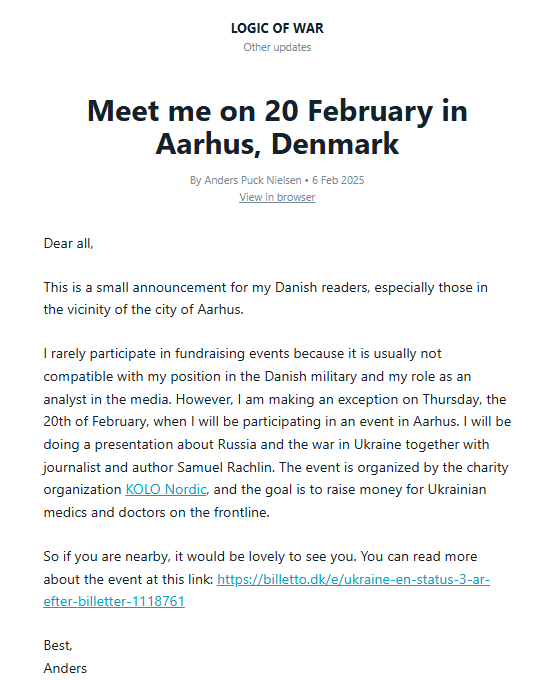Follow the KOLO Nordic charity link
The height and width of the screenshot is (680, 533).
click(166, 489)
